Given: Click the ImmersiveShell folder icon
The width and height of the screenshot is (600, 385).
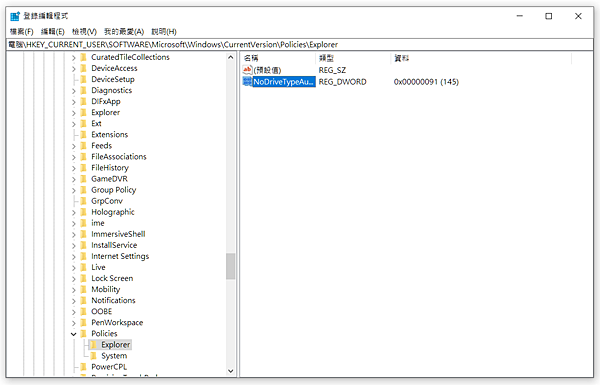Looking at the screenshot, I should pyautogui.click(x=84, y=234).
